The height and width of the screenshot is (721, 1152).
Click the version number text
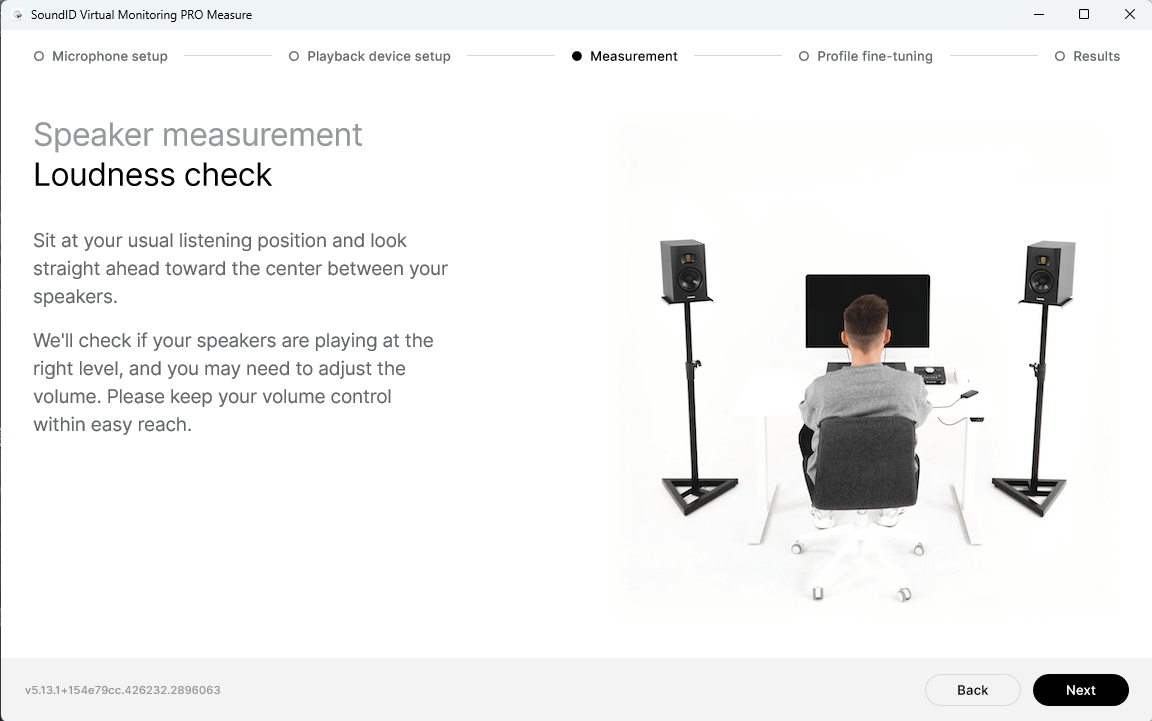[x=123, y=690]
